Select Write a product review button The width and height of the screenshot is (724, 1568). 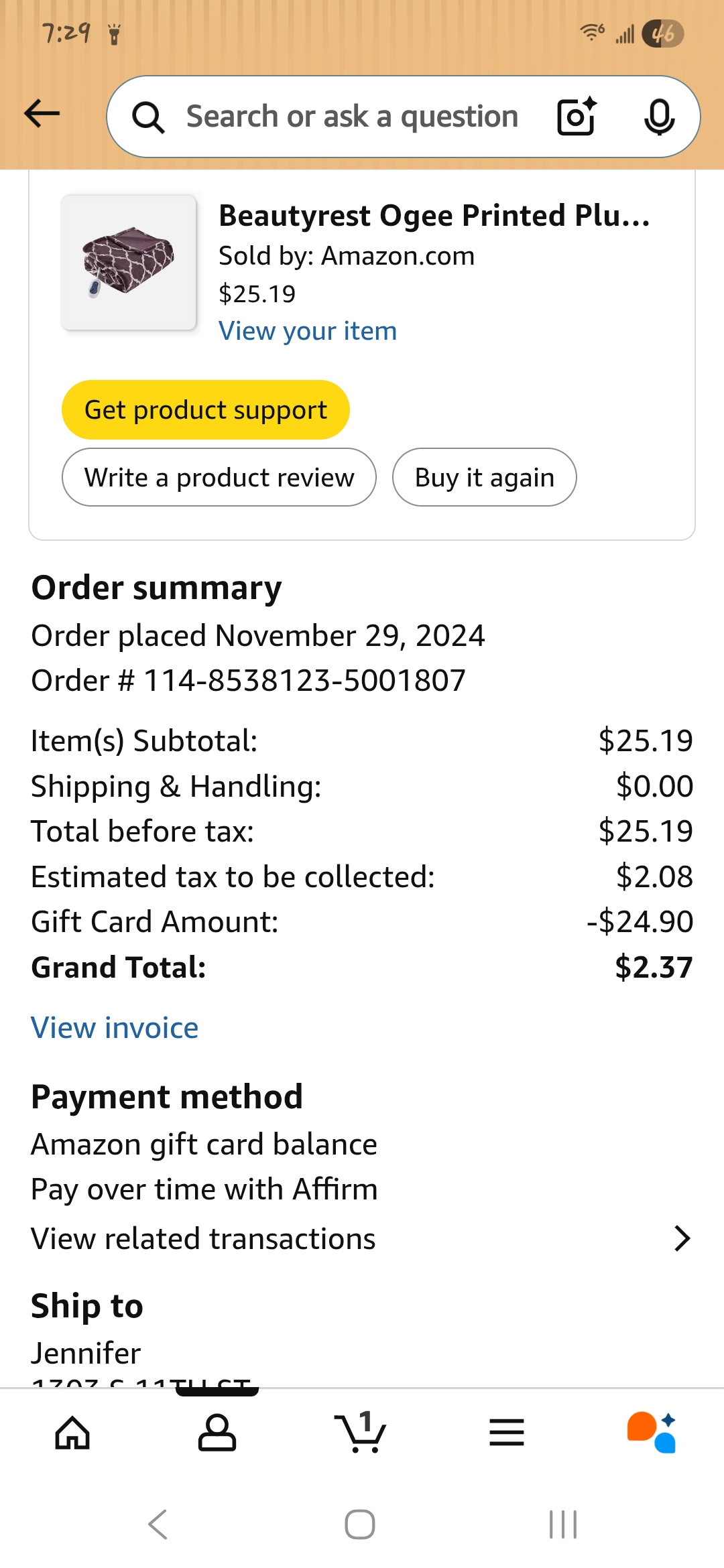click(x=219, y=477)
